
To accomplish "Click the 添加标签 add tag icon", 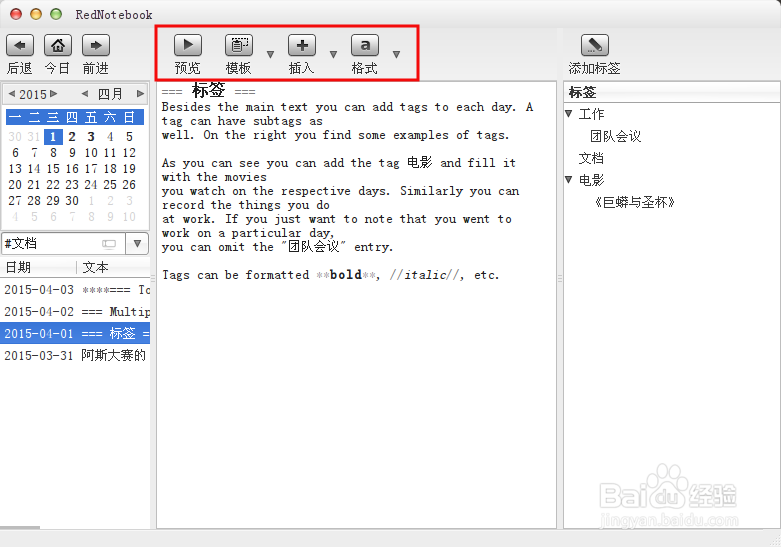I will tap(595, 45).
